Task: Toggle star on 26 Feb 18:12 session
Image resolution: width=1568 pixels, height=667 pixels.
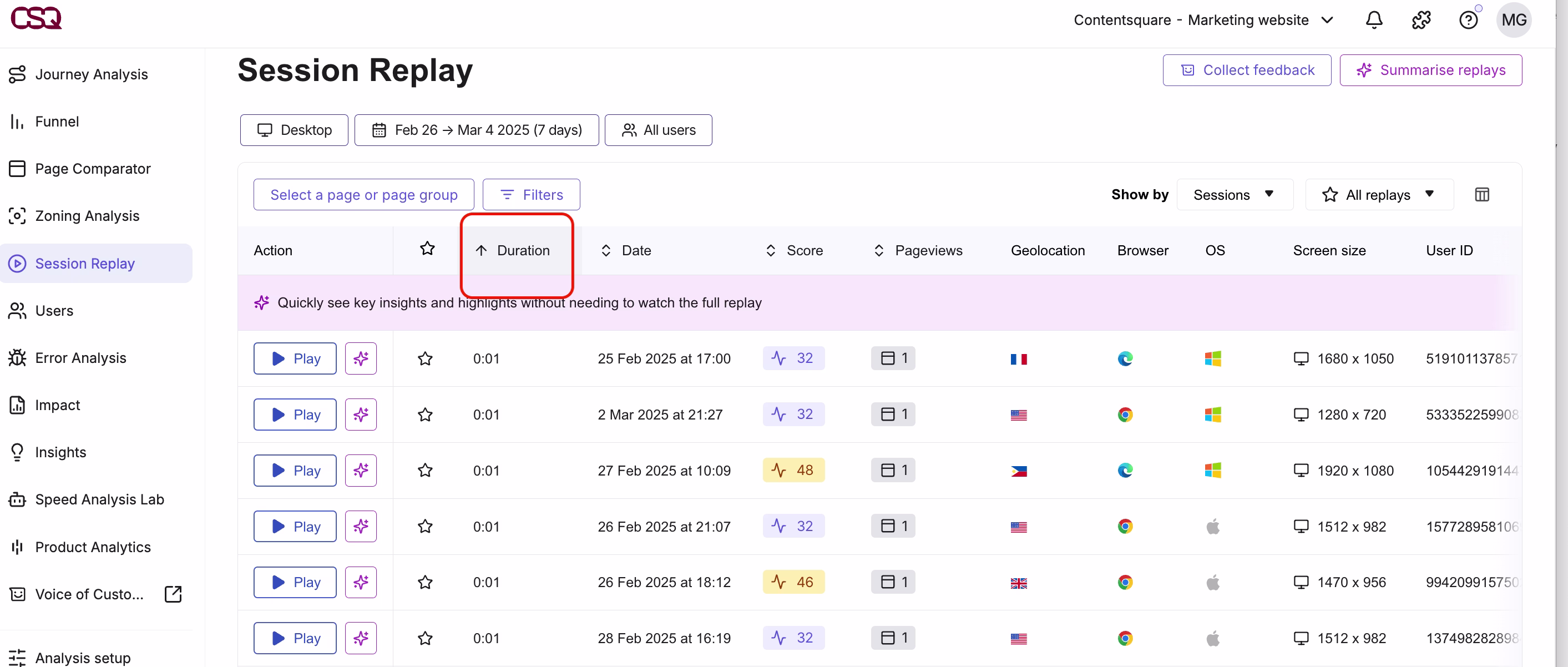Action: click(425, 583)
